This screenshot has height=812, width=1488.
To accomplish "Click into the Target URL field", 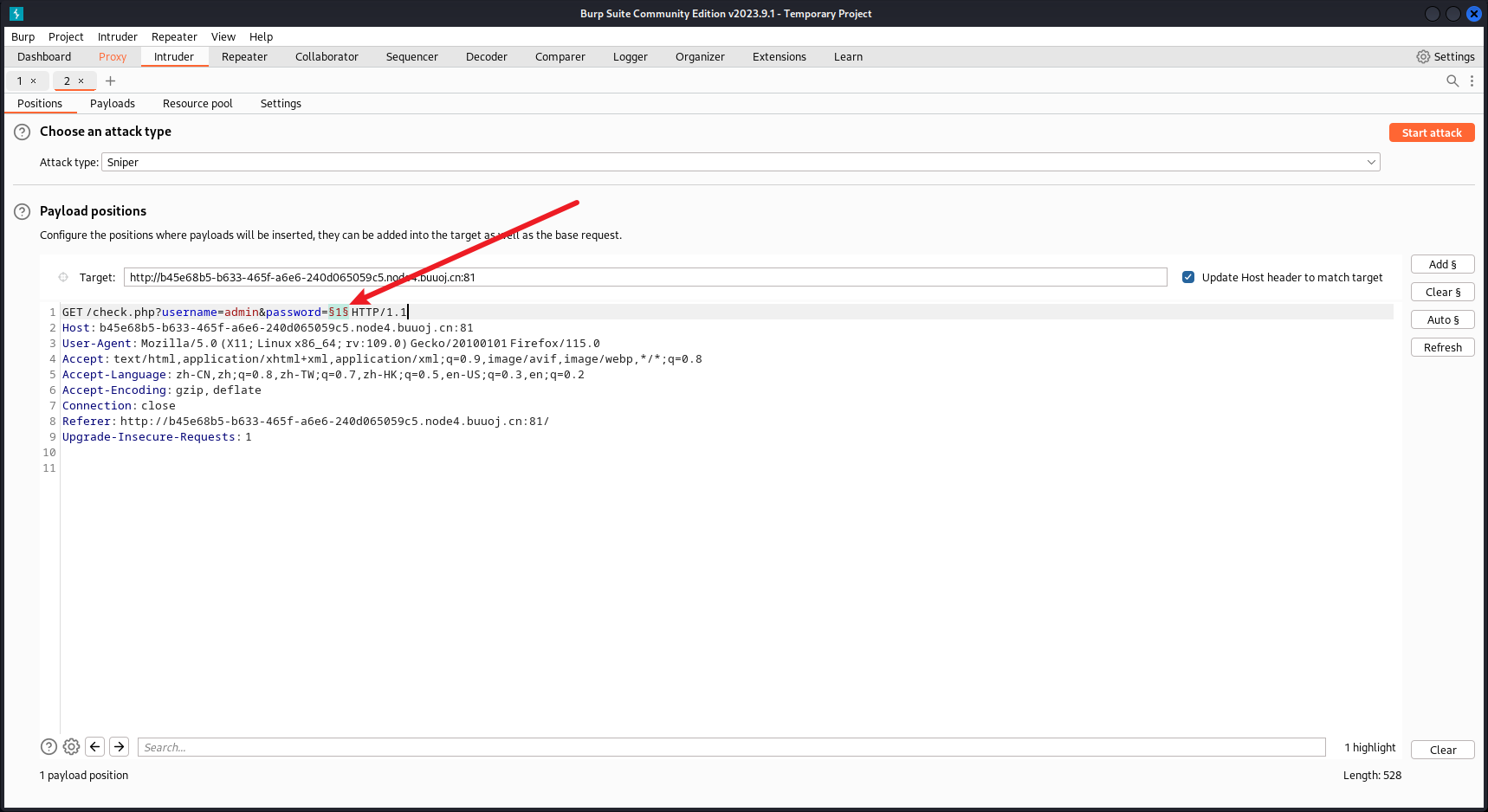I will pyautogui.click(x=645, y=277).
